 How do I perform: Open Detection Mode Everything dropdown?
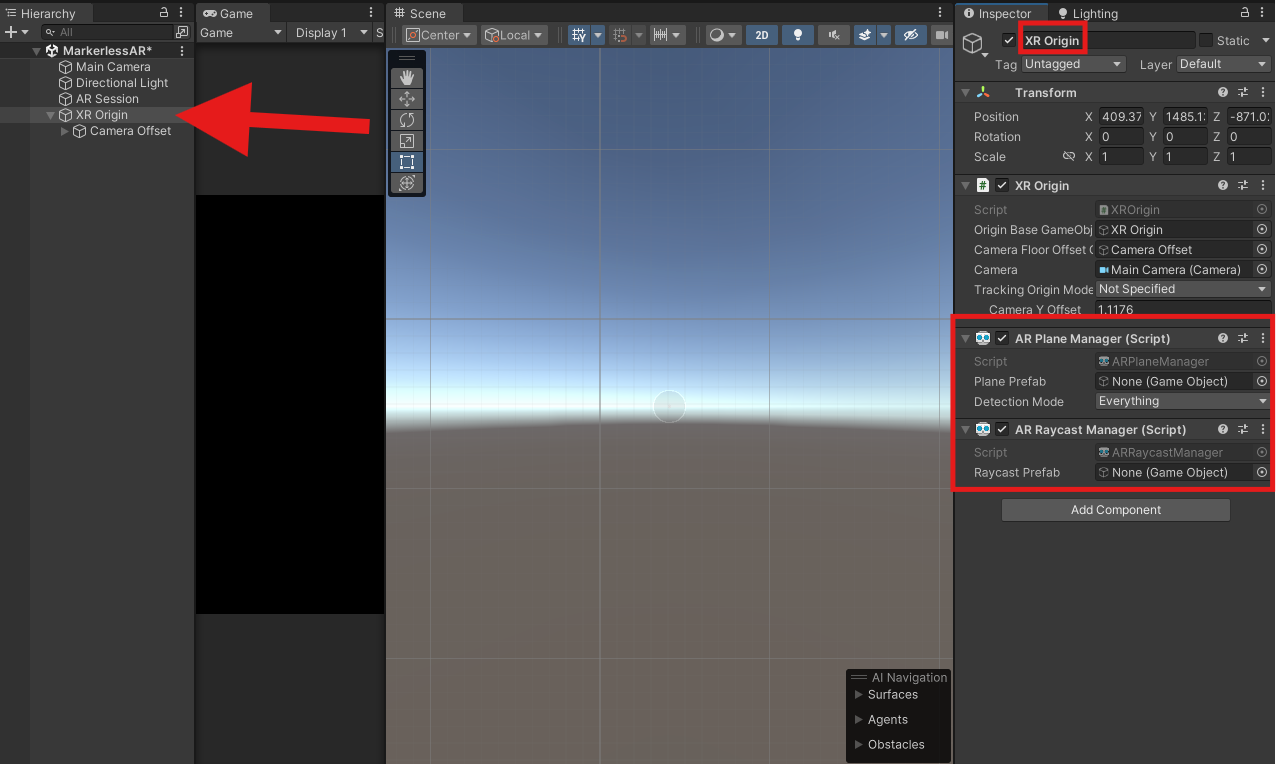point(1183,401)
